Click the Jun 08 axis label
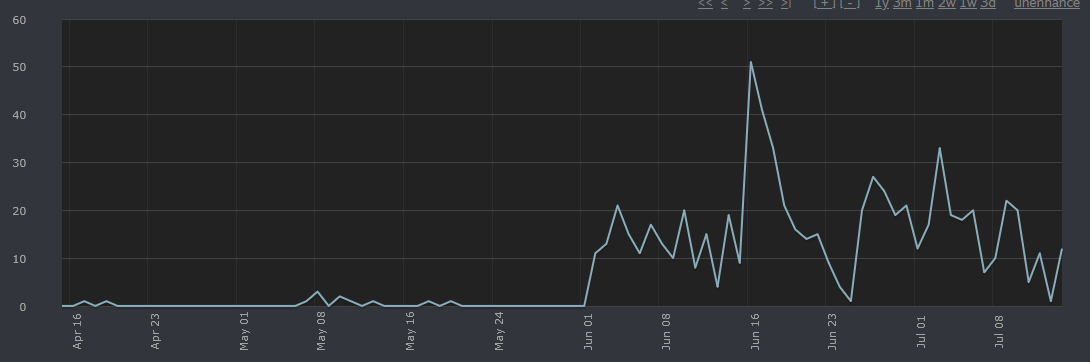The height and width of the screenshot is (362, 1090). (666, 331)
